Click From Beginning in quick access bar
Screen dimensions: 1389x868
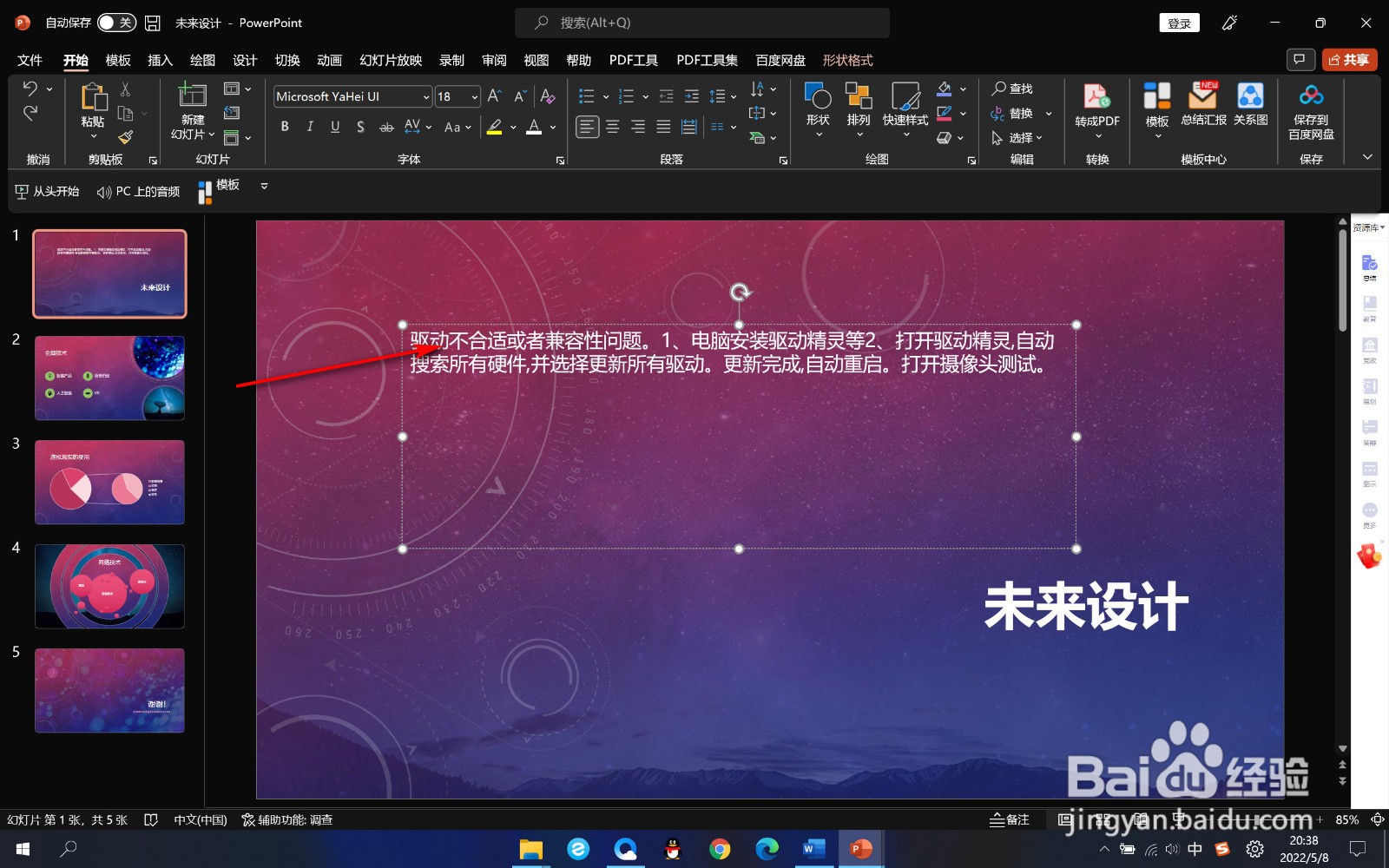click(47, 191)
